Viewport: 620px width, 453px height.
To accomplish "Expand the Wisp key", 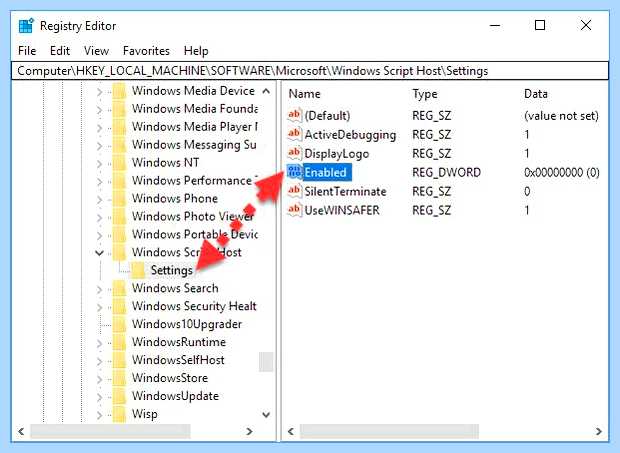I will point(100,415).
